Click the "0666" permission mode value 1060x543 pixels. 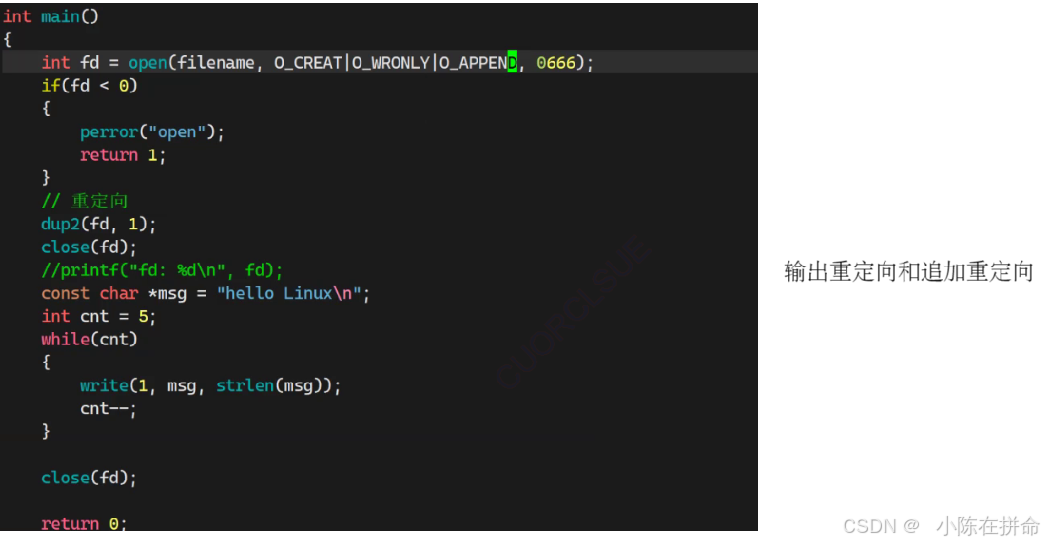pyautogui.click(x=556, y=63)
